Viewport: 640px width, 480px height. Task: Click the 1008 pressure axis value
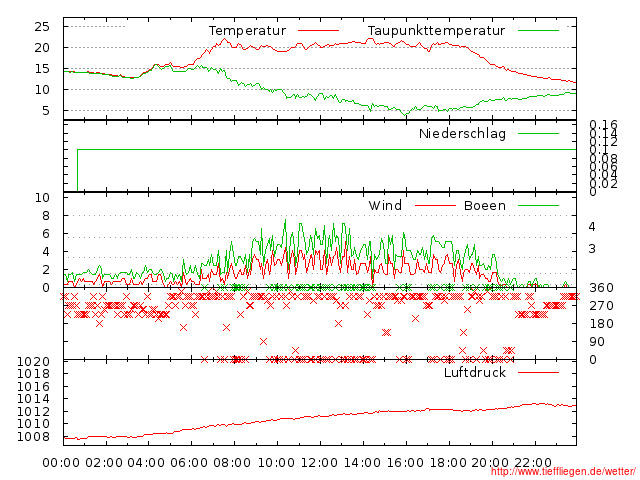33,437
